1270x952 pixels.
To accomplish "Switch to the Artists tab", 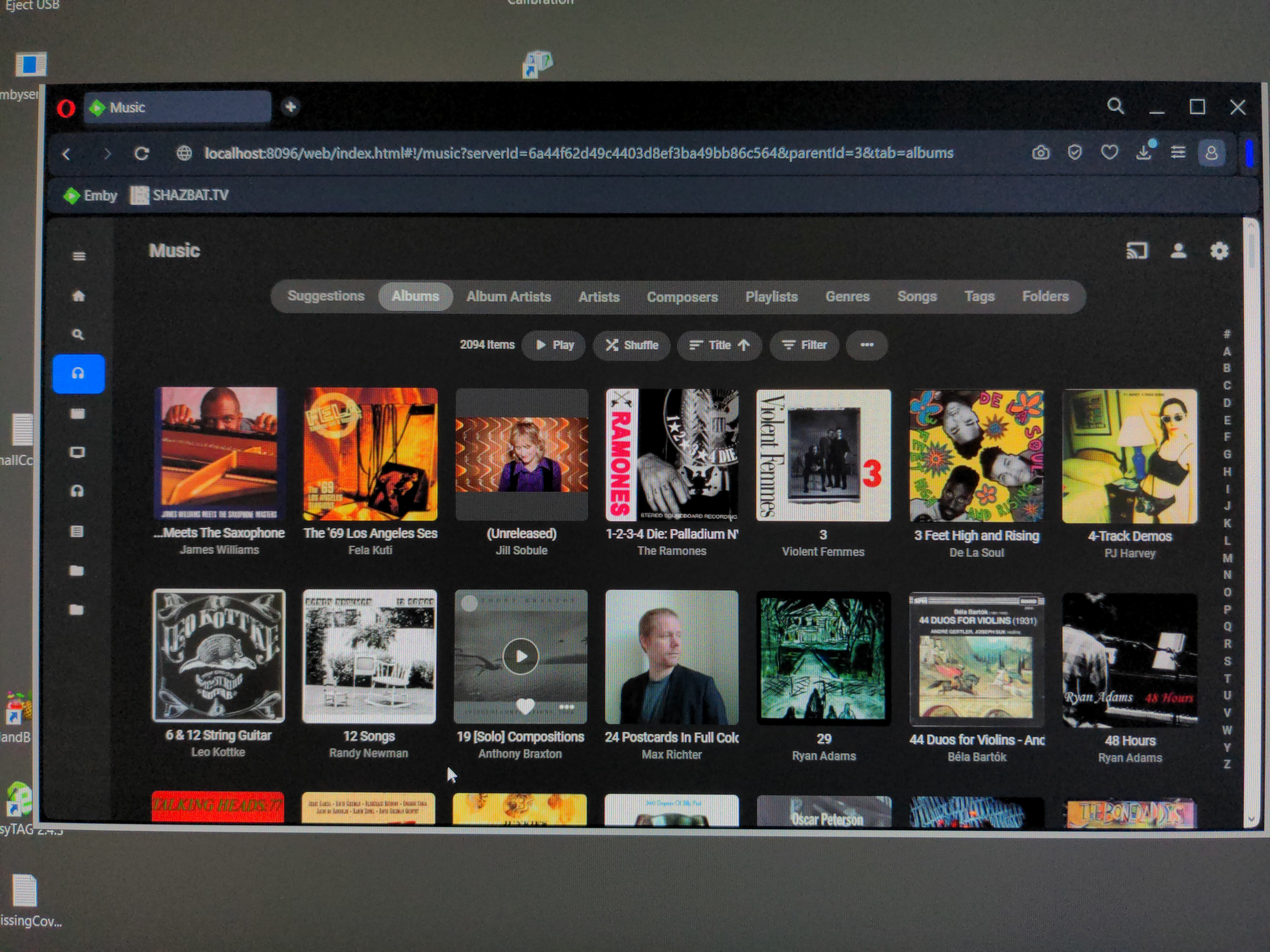I will tap(599, 297).
